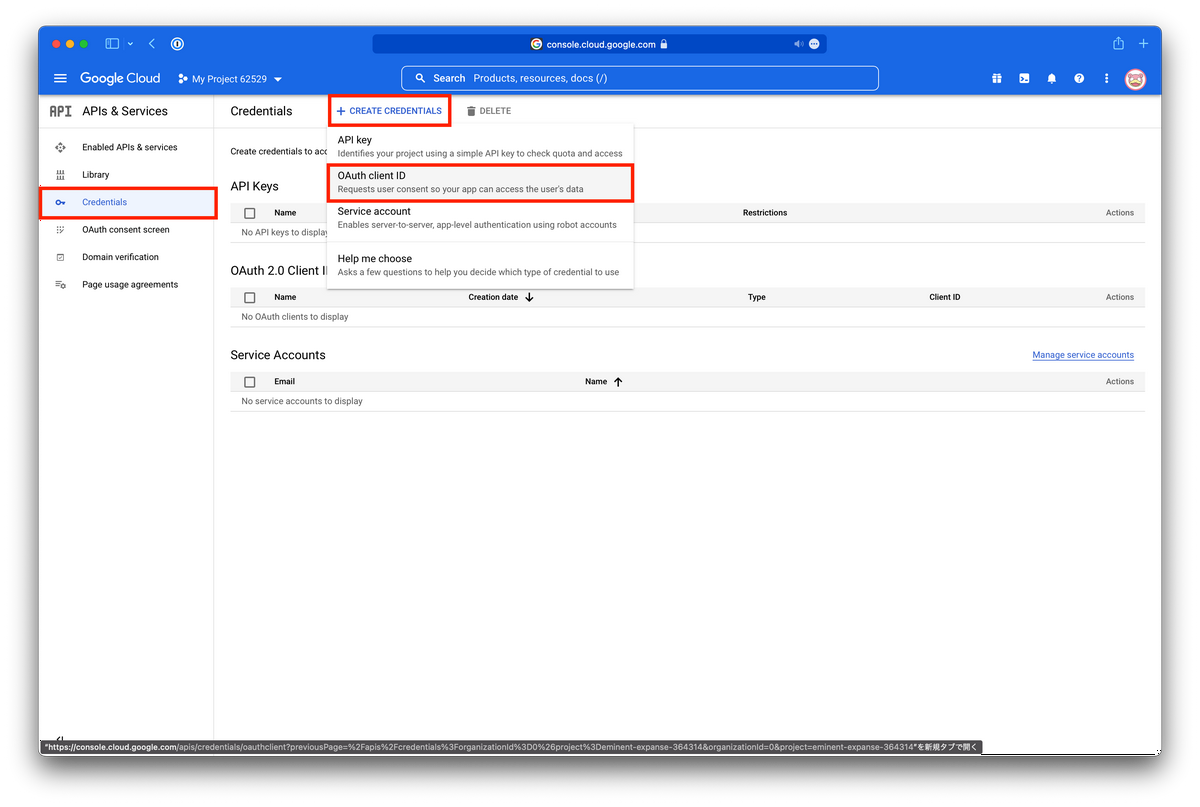Click the gift icon in Cloud header
This screenshot has height=807, width=1200.
[997, 78]
